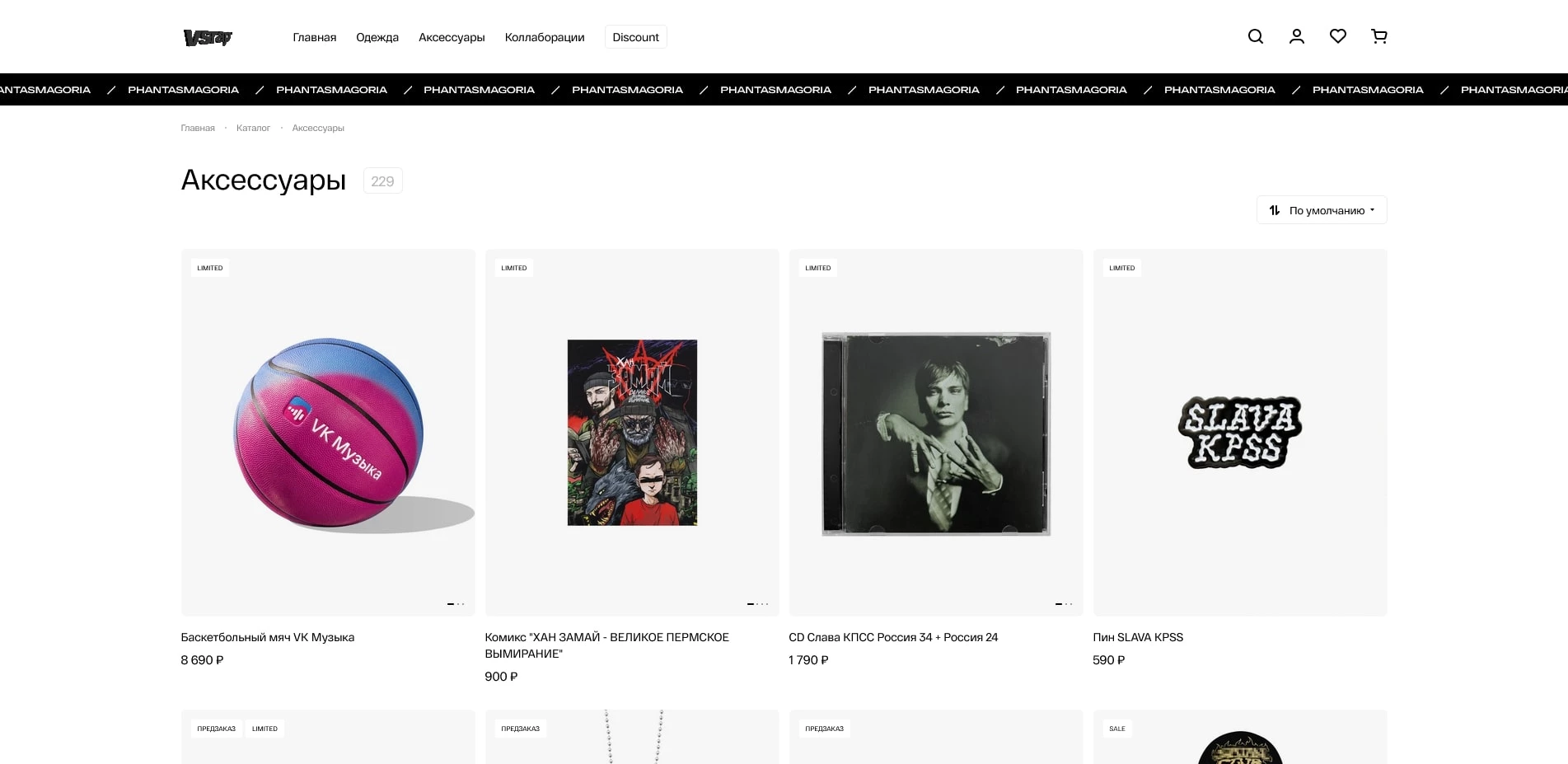Screen dimensions: 1568x764
Task: Select 'Аксессуары' in the top navigation
Action: pos(452,37)
